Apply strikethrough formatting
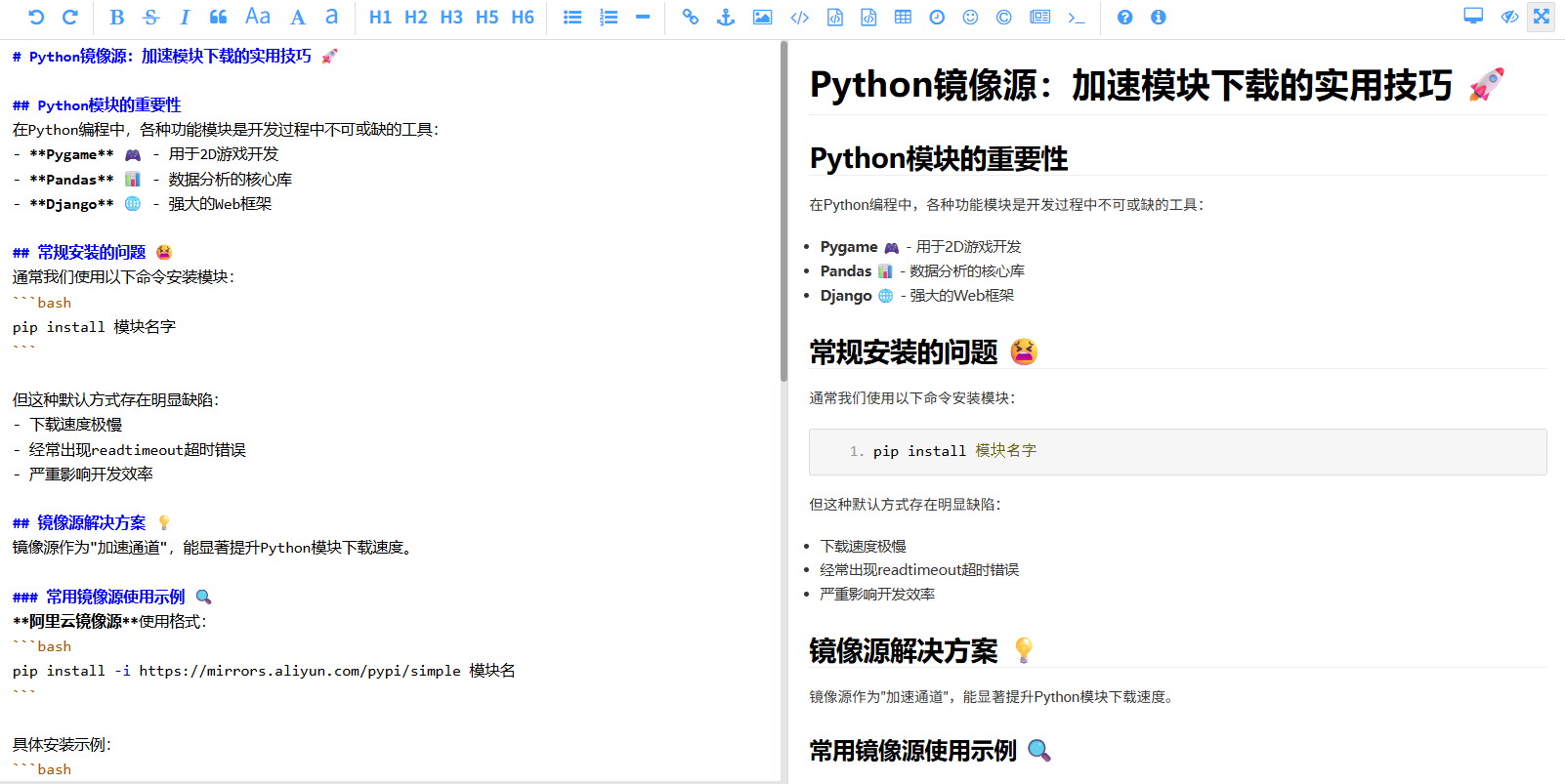 point(150,17)
